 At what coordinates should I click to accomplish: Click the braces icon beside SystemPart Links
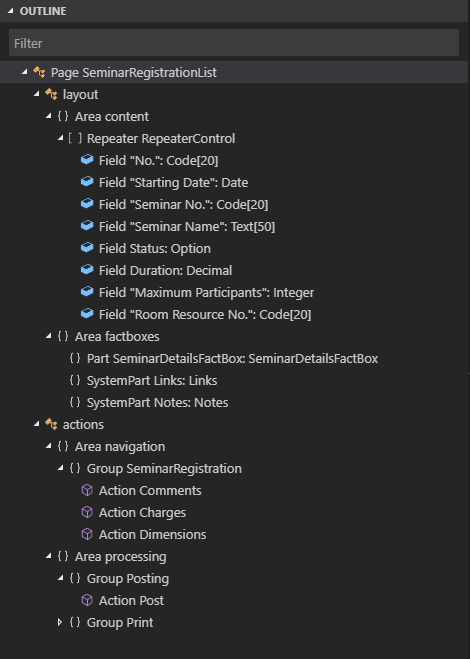pyautogui.click(x=75, y=380)
